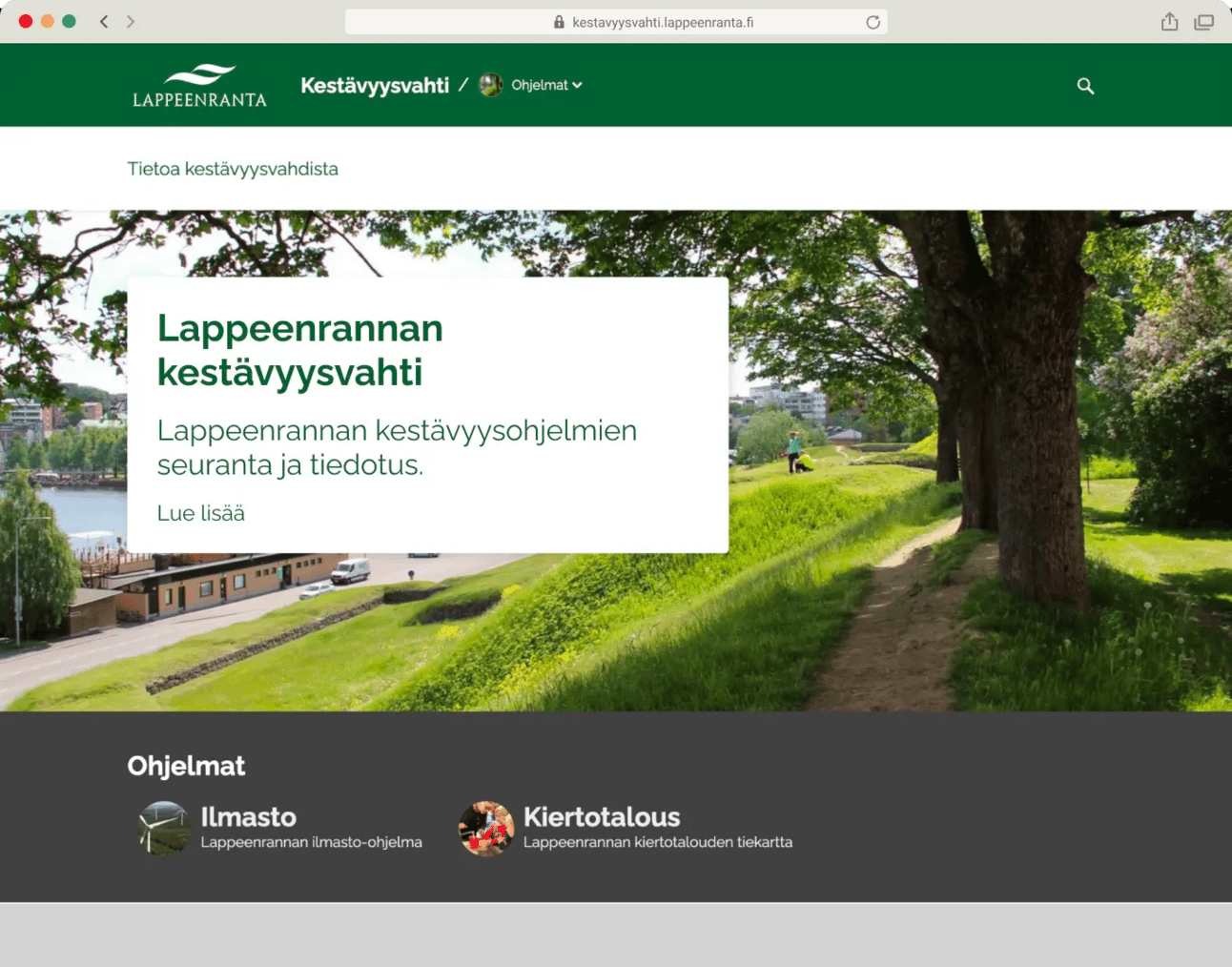Open the Kiertotalous program link

click(602, 817)
